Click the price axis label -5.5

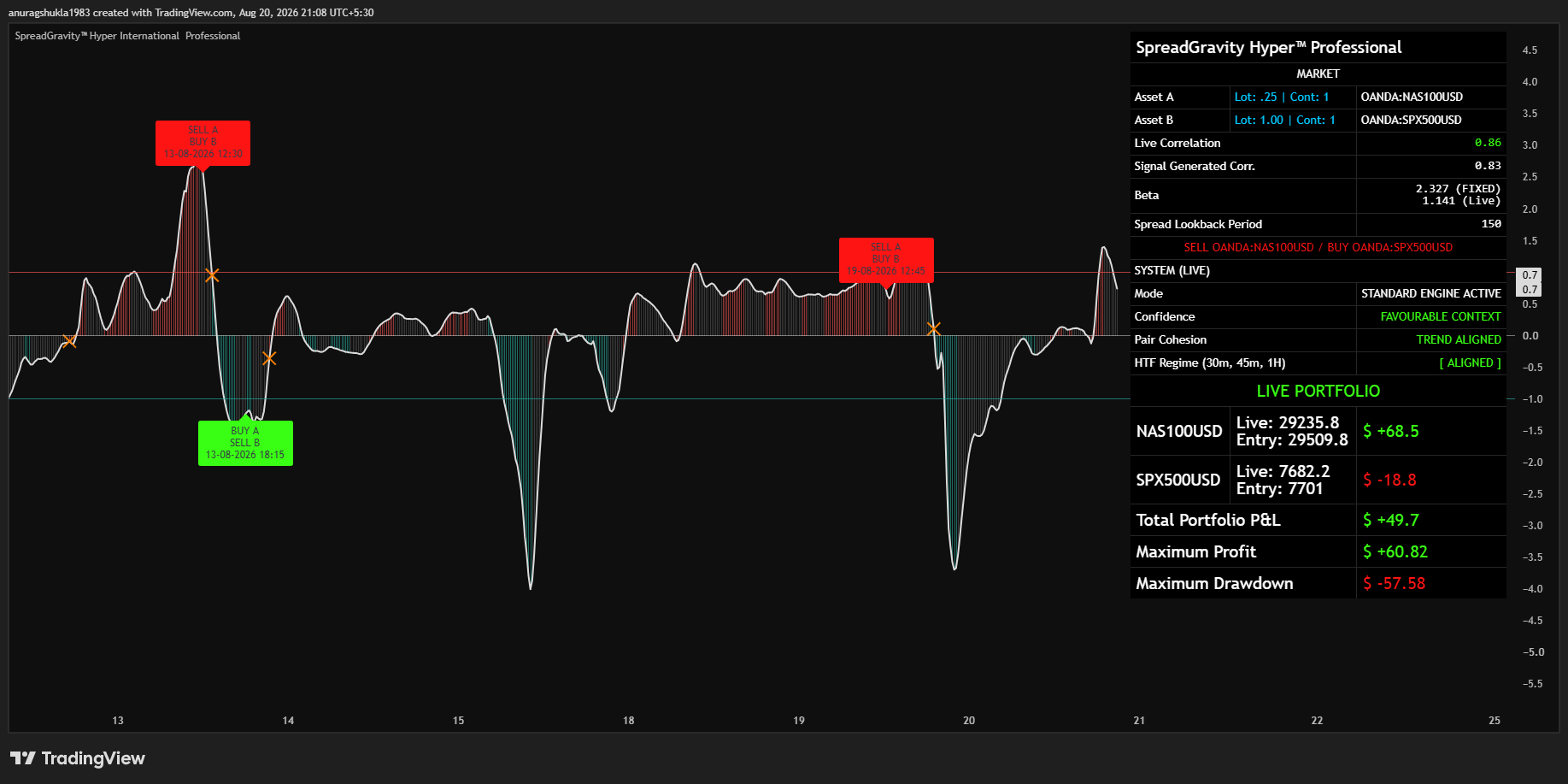[x=1532, y=684]
